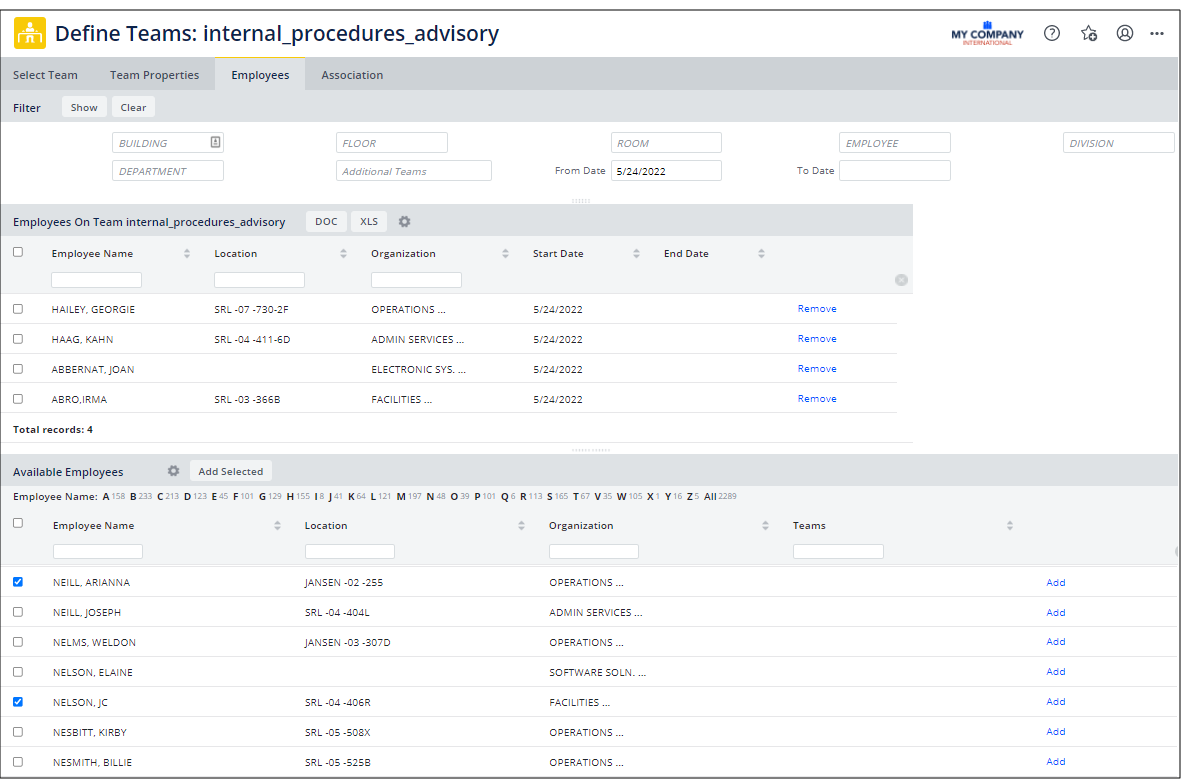Image resolution: width=1190 pixels, height=779 pixels.
Task: Check the NELSON, ELAINE checkbox
Action: point(18,672)
